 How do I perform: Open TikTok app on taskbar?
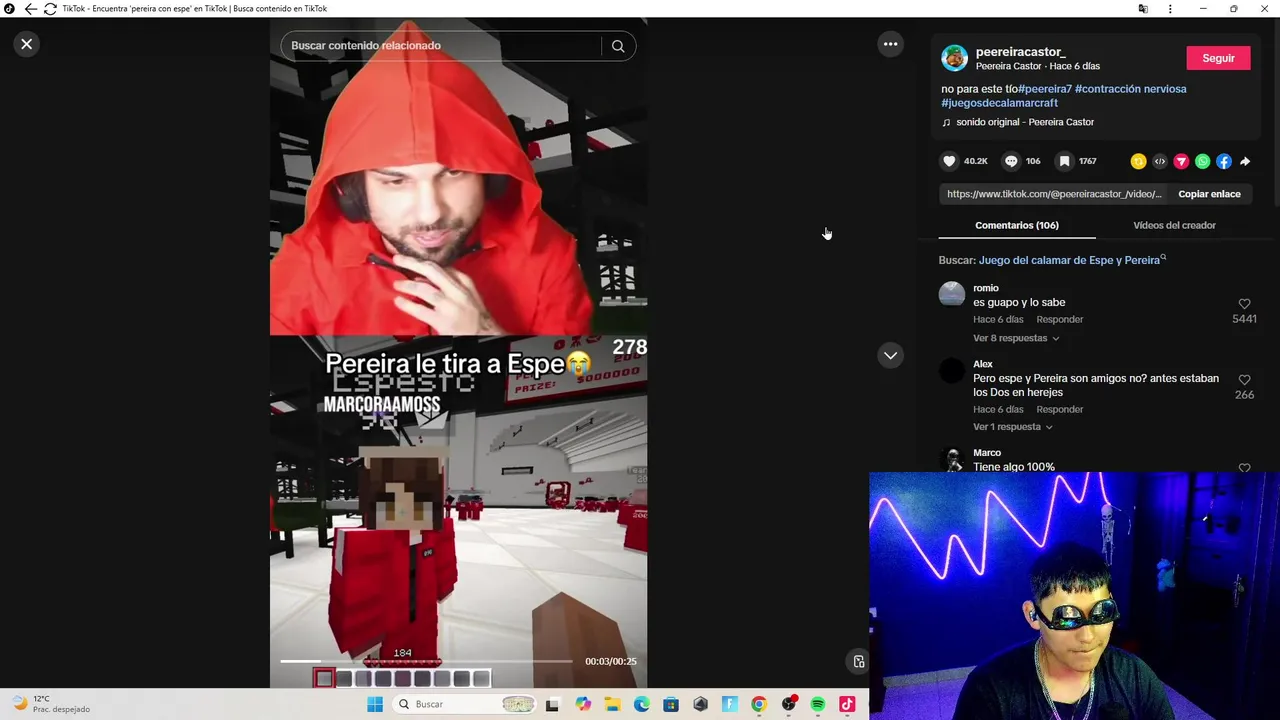pyautogui.click(x=847, y=704)
